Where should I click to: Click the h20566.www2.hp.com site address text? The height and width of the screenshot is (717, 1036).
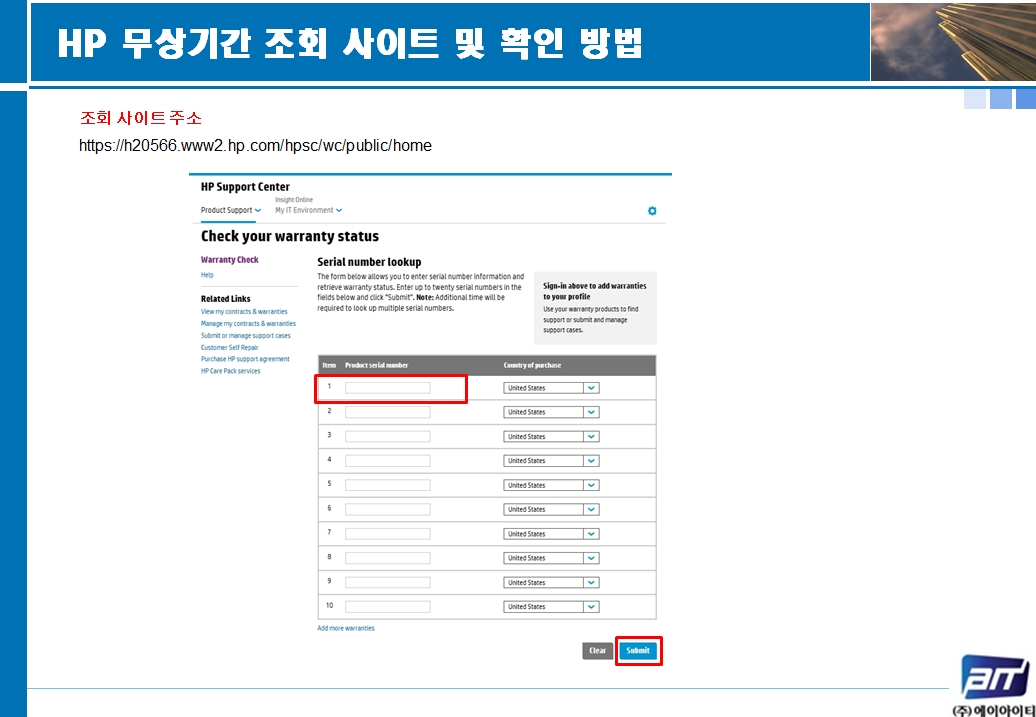click(x=255, y=145)
